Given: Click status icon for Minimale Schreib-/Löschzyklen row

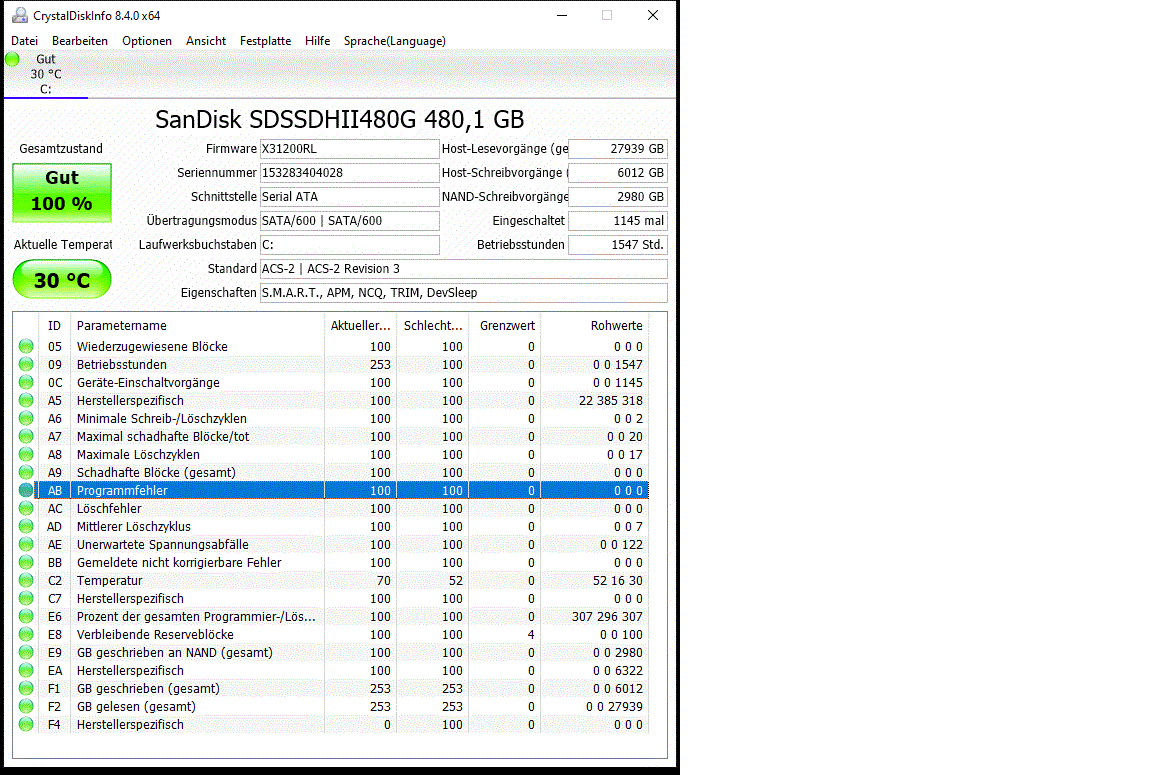Looking at the screenshot, I should pyautogui.click(x=26, y=418).
